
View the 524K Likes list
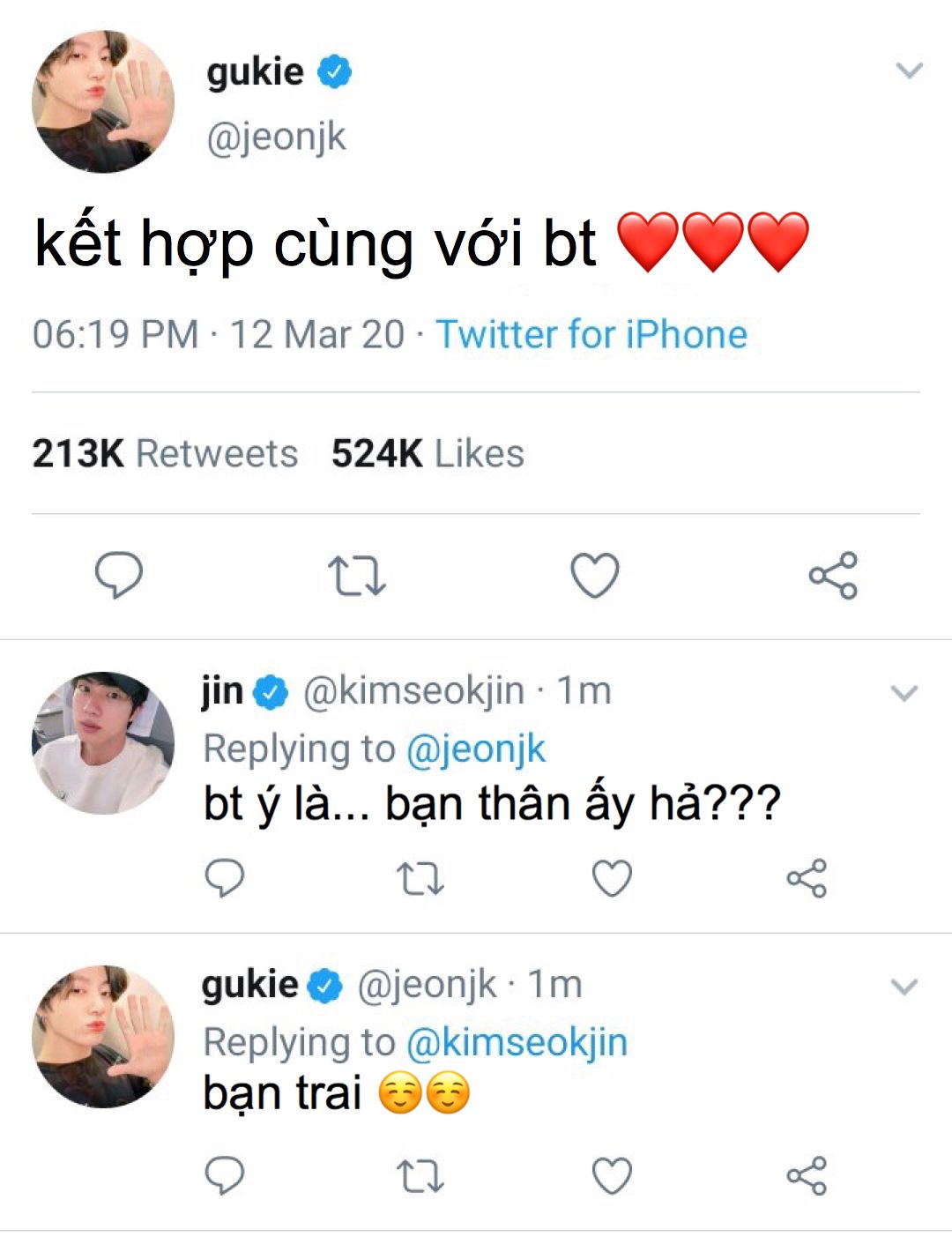428,454
